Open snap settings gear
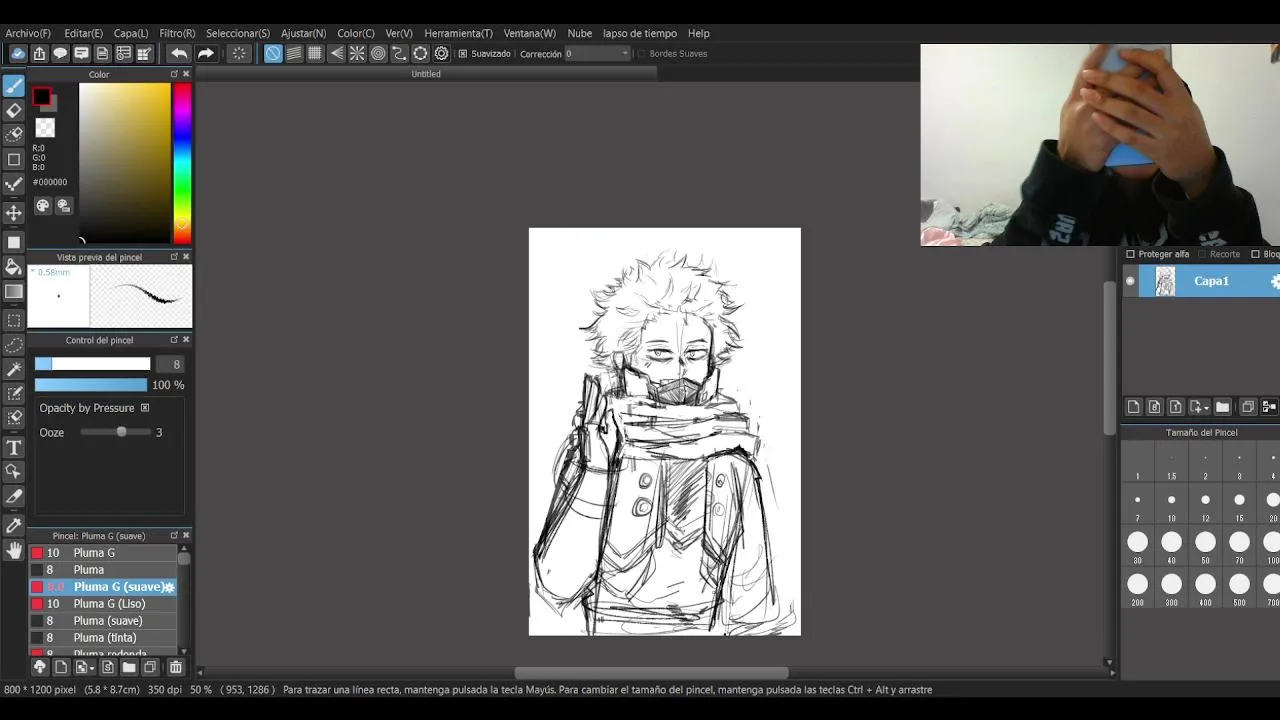The image size is (1280, 720). point(441,54)
